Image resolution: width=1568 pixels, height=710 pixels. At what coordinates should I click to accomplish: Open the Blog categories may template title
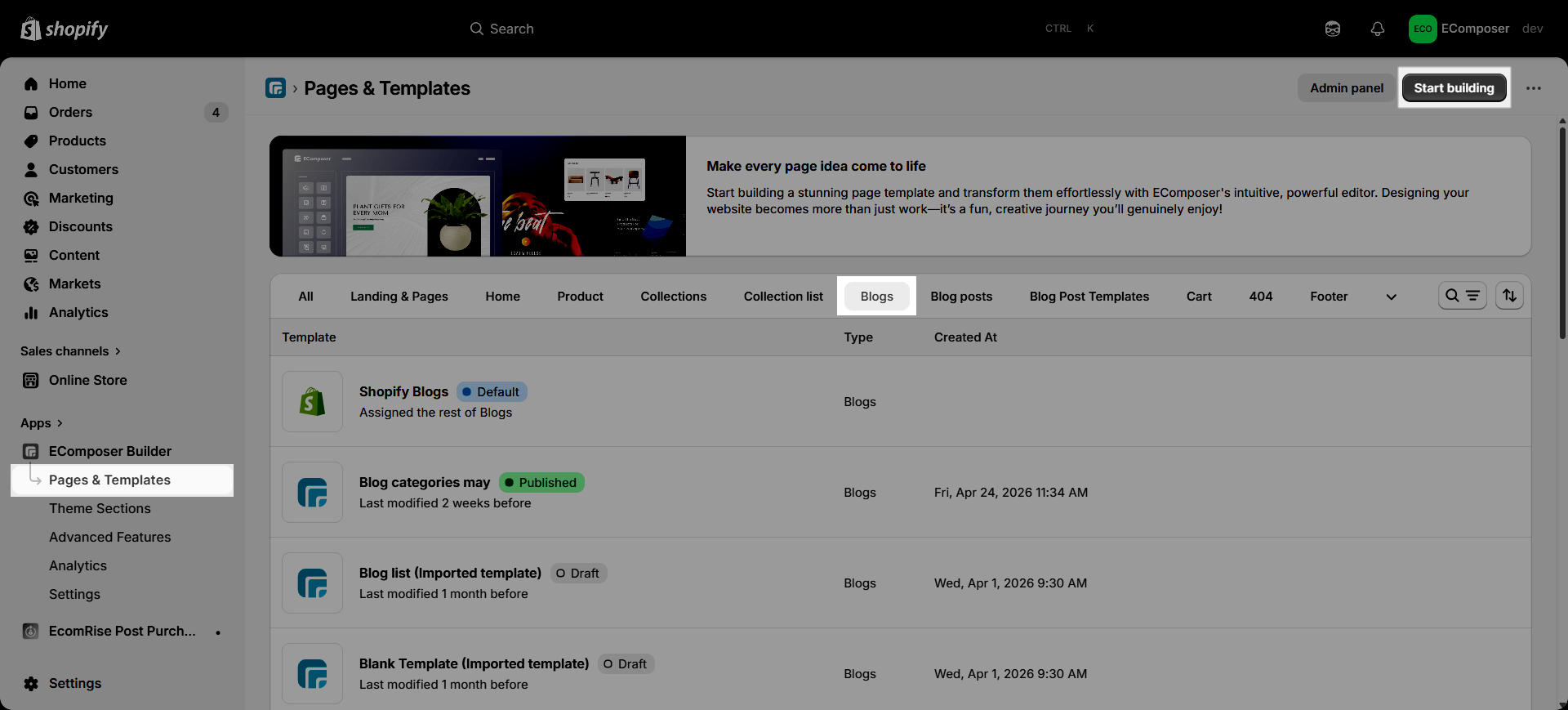(x=425, y=482)
